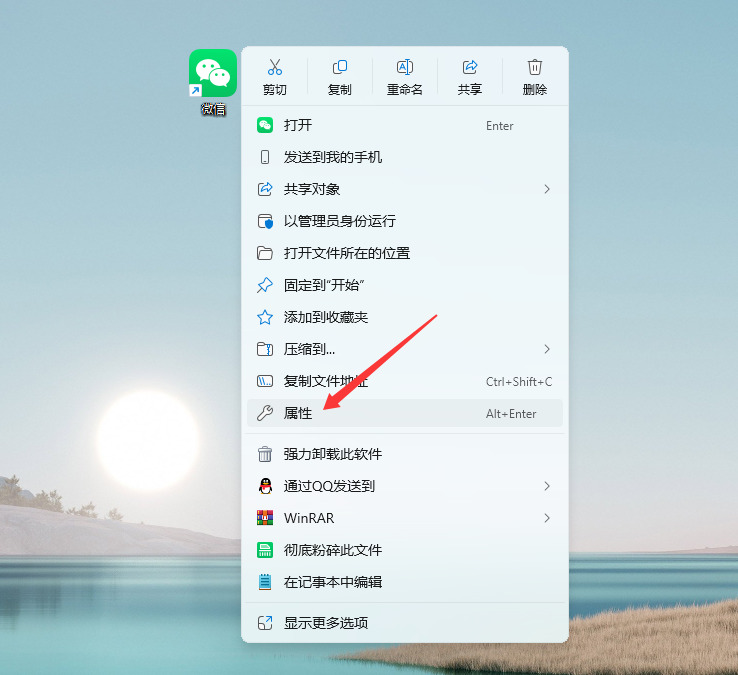Click the share icon beside 共享对象
738x675 pixels.
tap(265, 189)
